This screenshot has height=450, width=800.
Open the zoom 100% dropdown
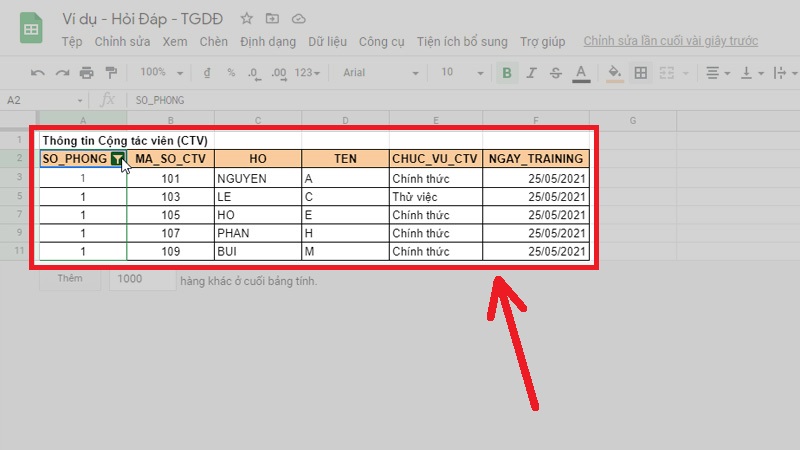[159, 72]
